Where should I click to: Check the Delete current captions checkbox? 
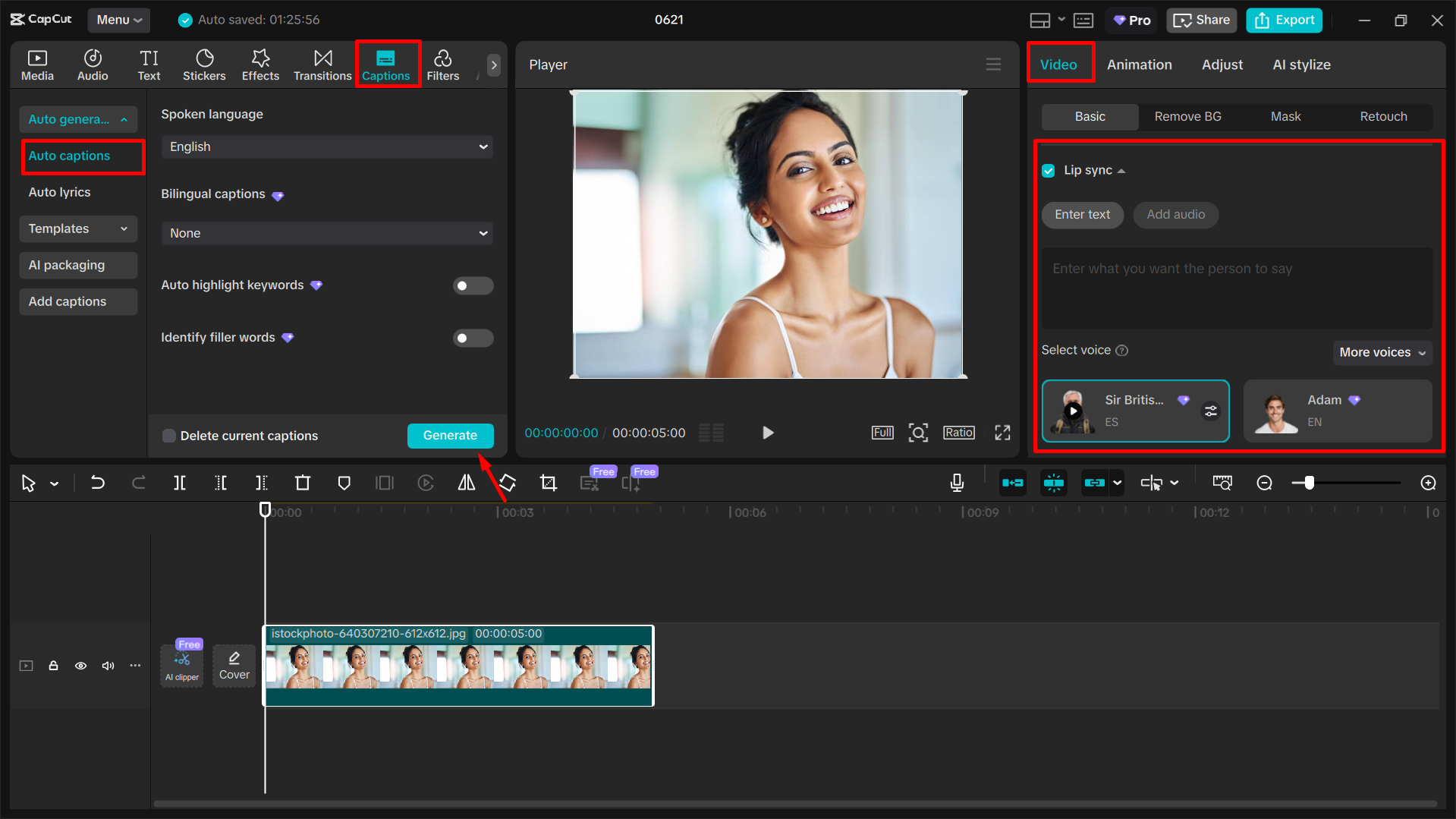168,436
